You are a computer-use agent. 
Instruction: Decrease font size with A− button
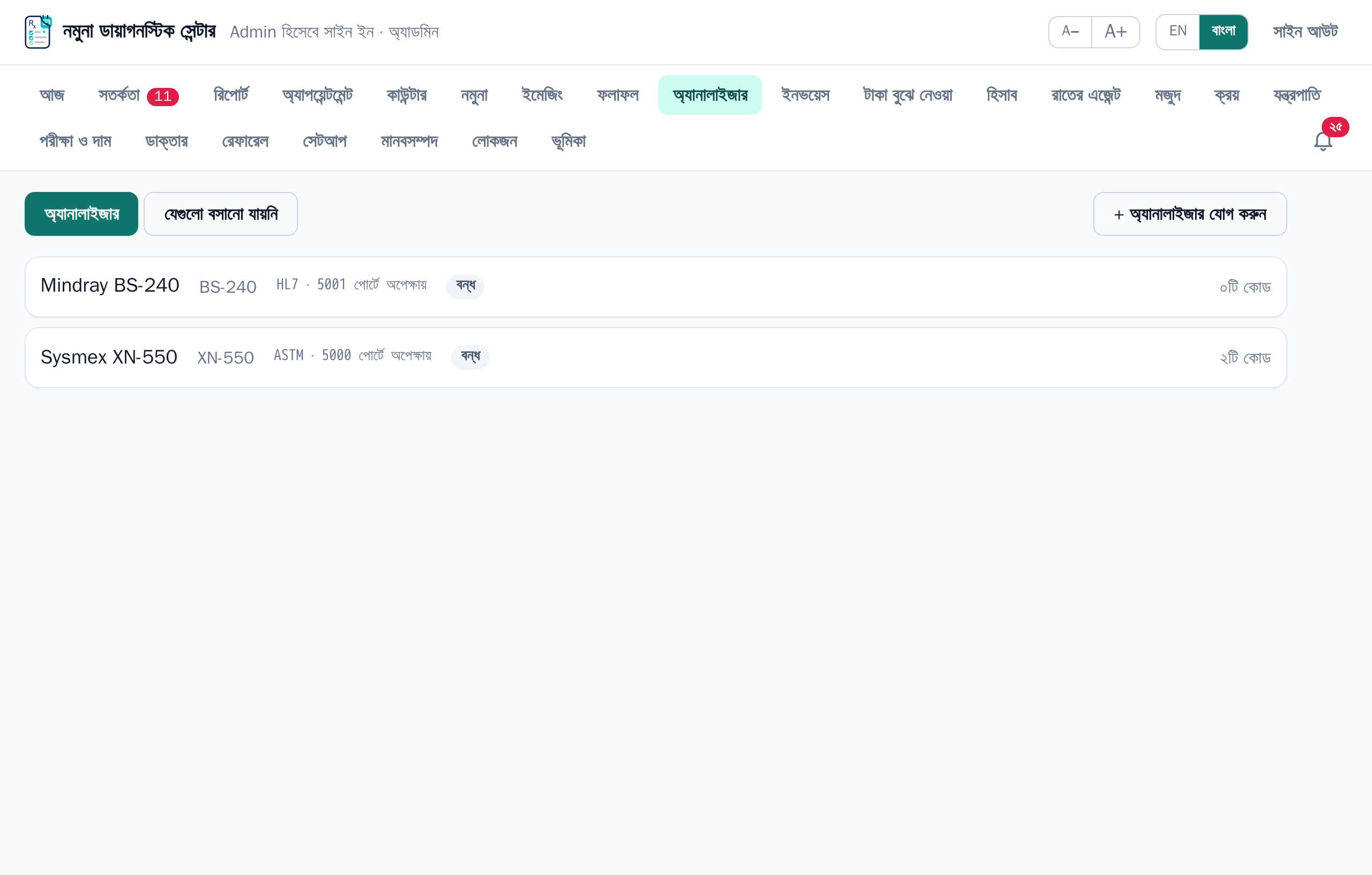coord(1070,32)
